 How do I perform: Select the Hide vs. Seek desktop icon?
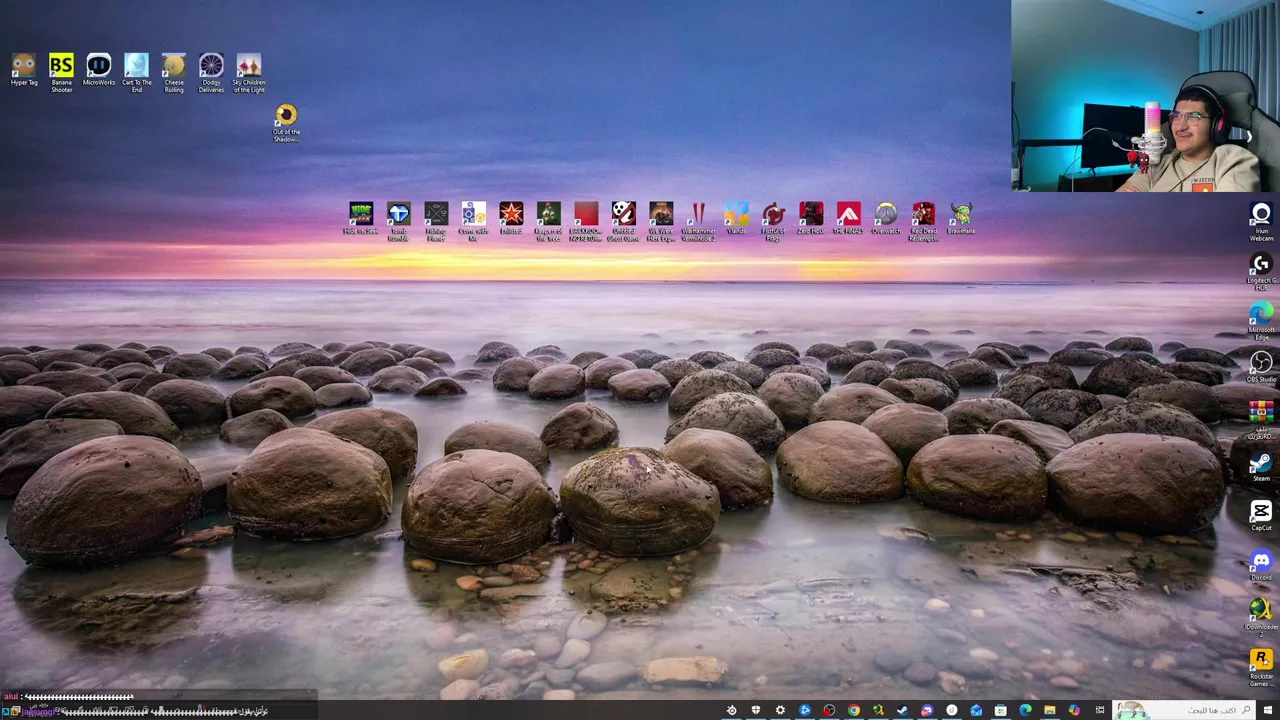pos(361,219)
